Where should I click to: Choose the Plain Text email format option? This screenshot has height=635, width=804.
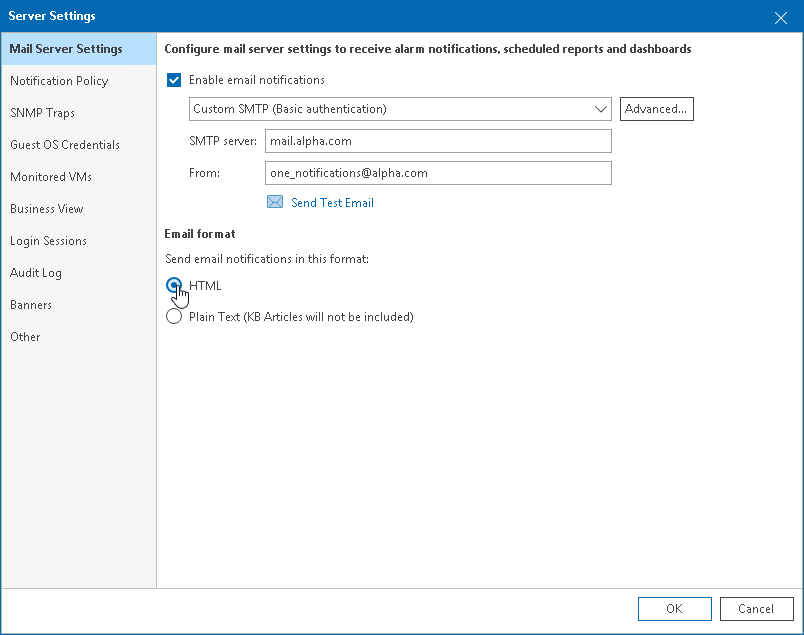coord(174,317)
